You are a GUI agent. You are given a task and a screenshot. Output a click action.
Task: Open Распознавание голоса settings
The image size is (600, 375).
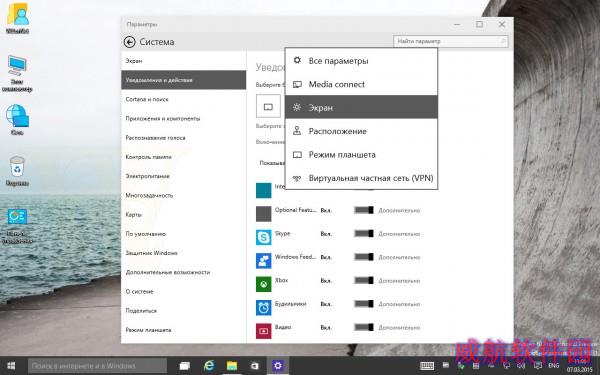click(x=184, y=138)
